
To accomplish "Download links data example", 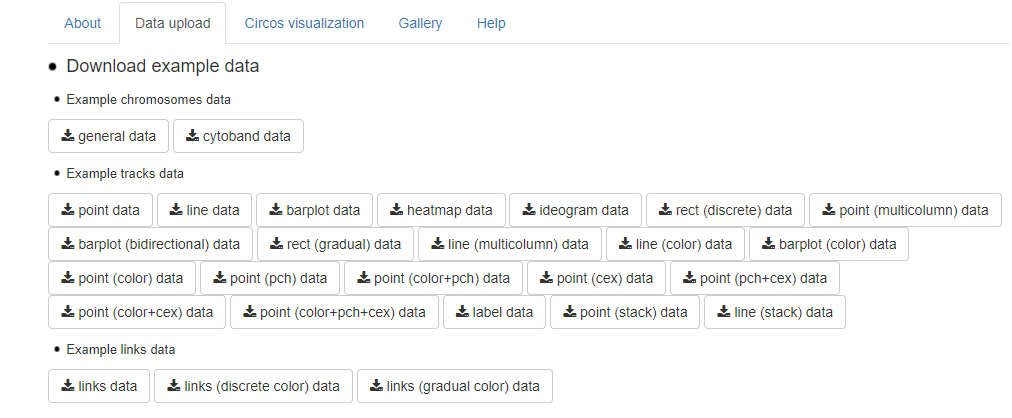I will tap(99, 386).
